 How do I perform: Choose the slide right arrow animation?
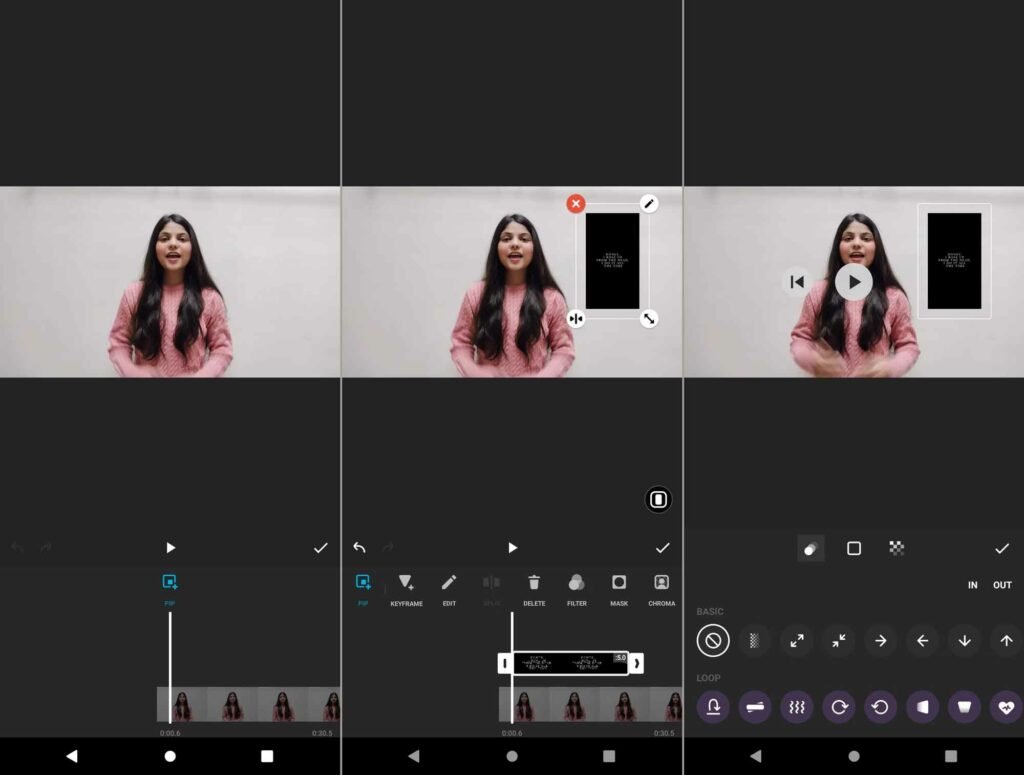(x=880, y=641)
